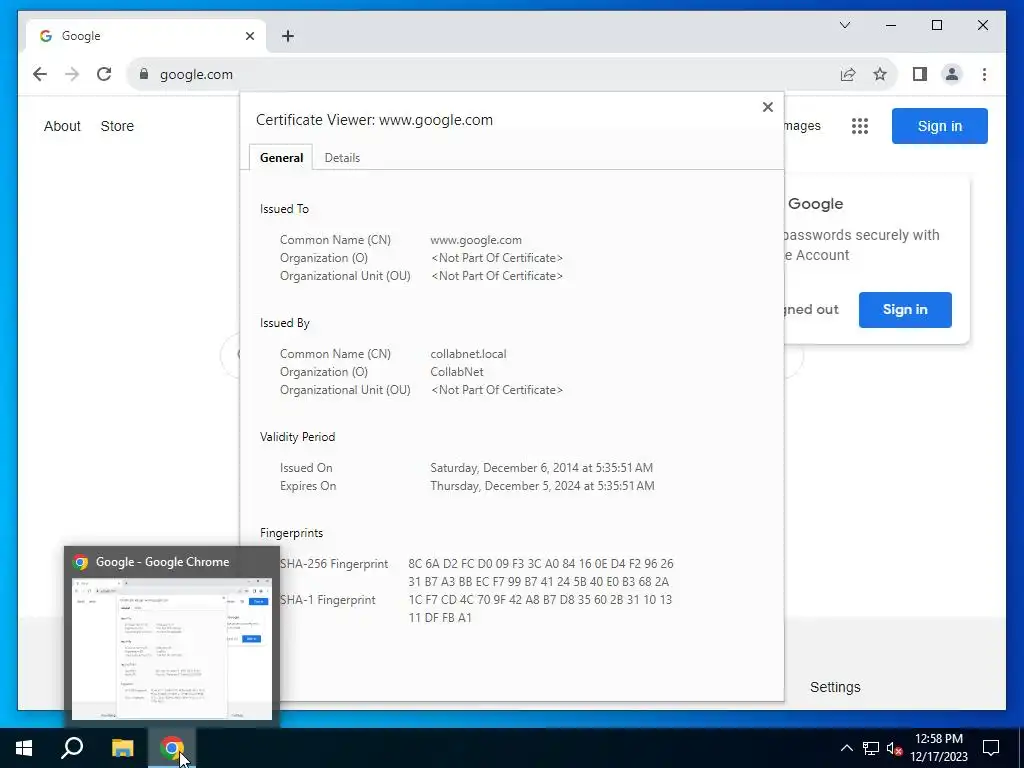Screen dimensions: 1024x768
Task: Click the Chrome taskbar icon
Action: [172, 748]
